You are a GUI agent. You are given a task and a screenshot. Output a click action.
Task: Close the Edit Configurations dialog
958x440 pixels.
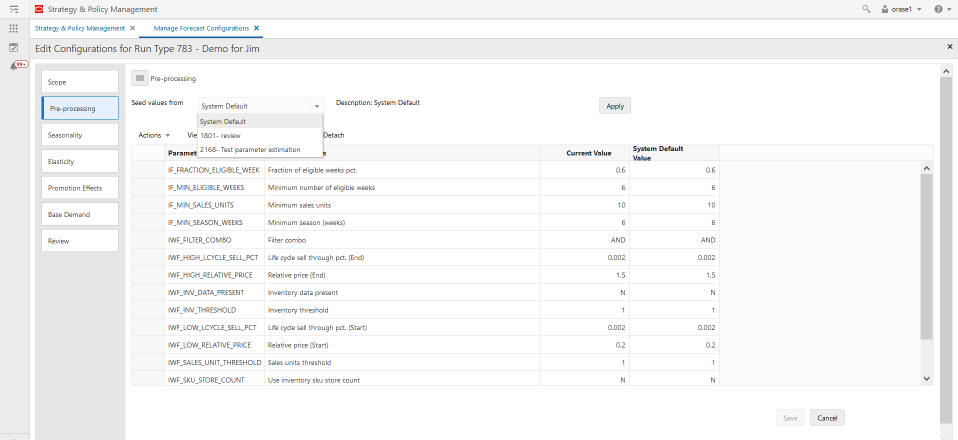(x=949, y=47)
